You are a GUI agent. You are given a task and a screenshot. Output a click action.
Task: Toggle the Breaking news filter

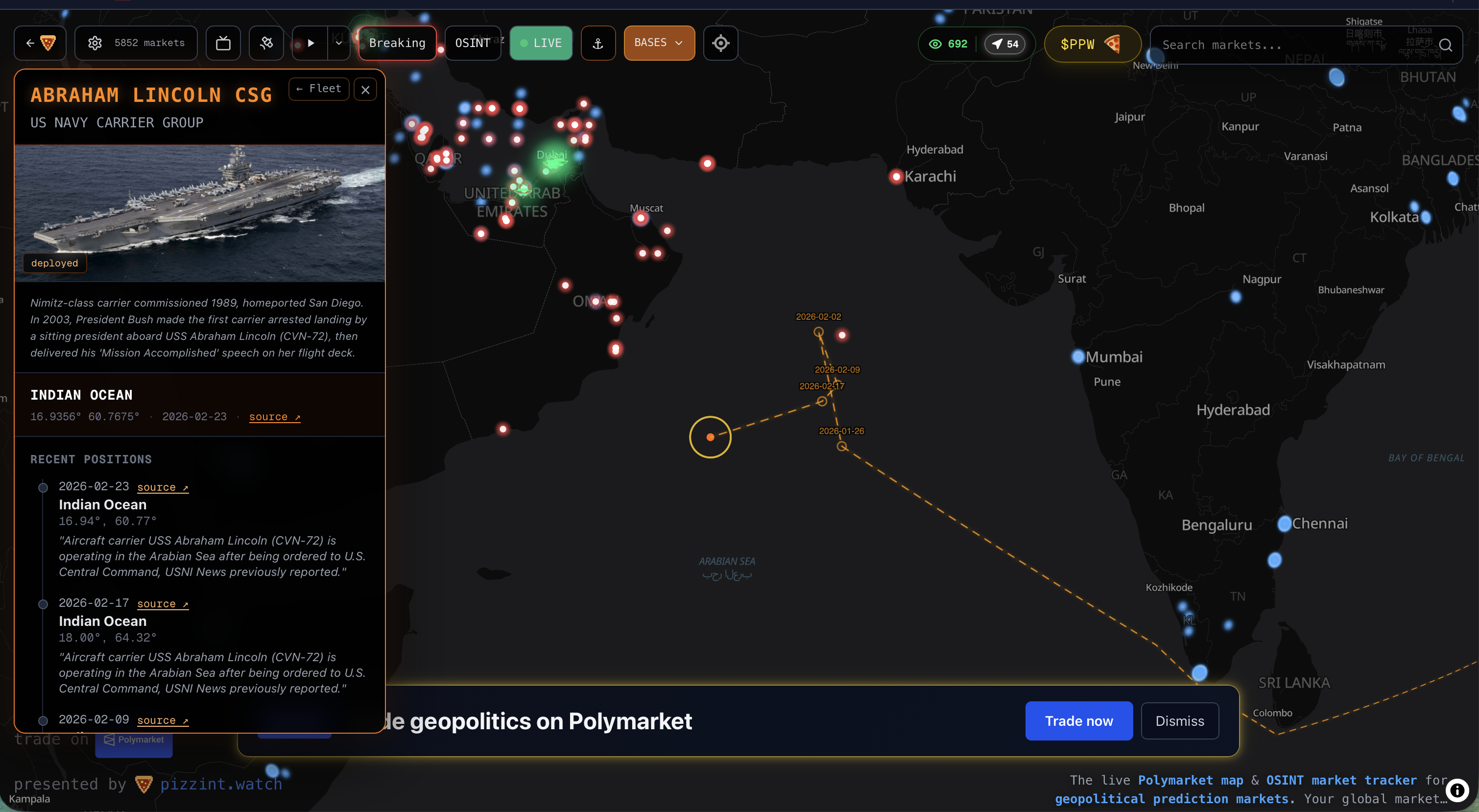397,43
